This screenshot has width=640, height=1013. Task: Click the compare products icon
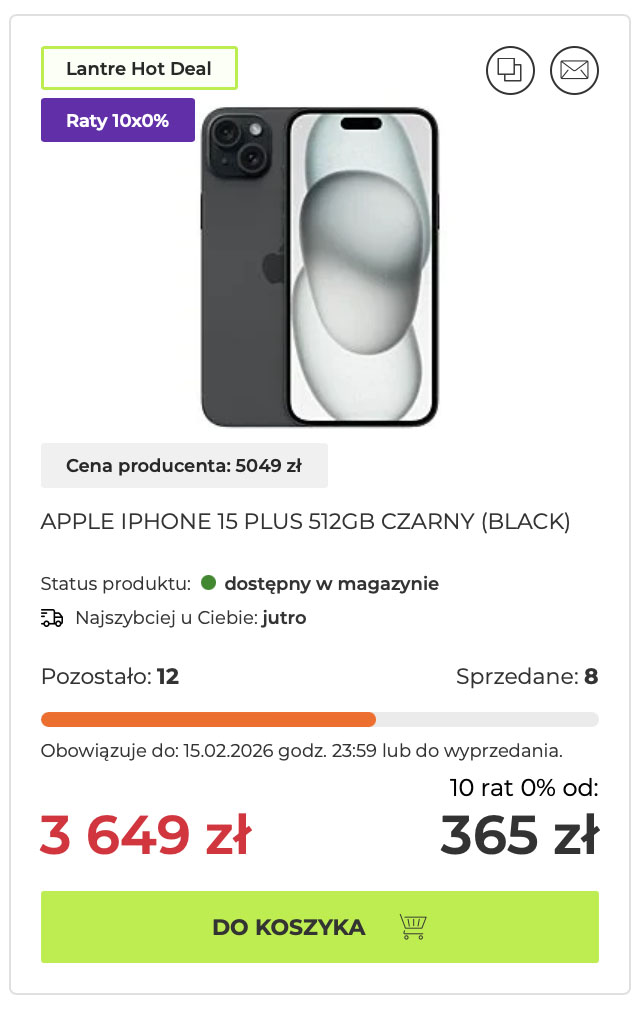pos(510,70)
